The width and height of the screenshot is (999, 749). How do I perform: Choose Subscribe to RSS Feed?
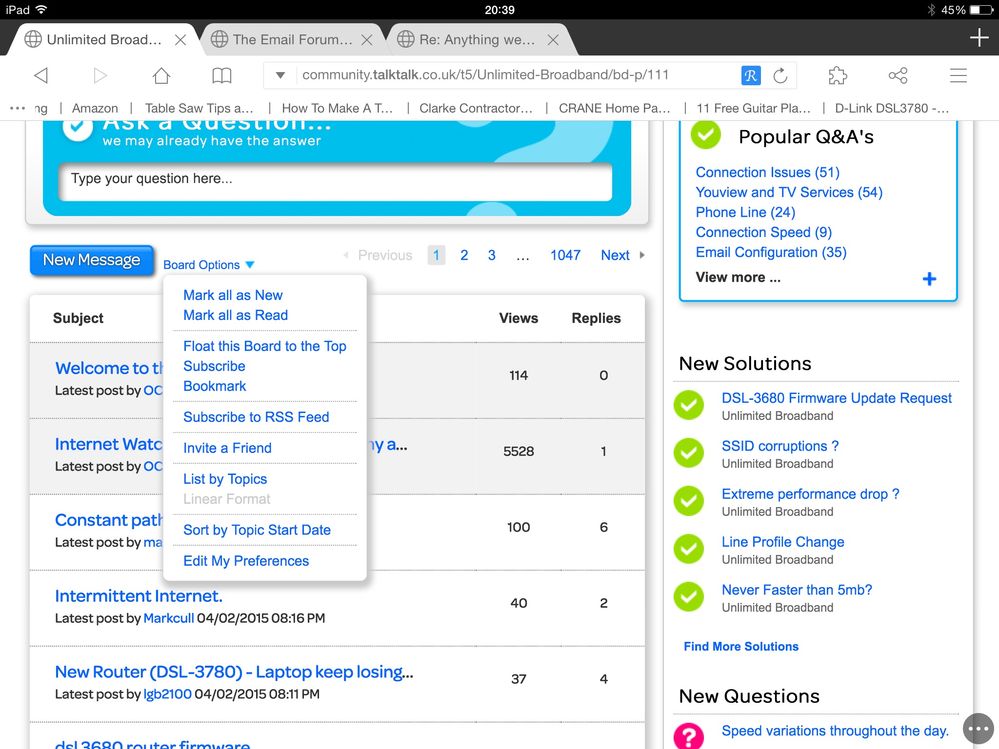[256, 417]
